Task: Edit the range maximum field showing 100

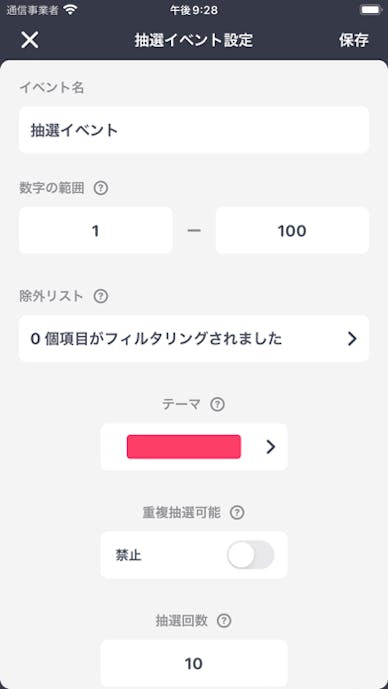Action: click(x=292, y=230)
